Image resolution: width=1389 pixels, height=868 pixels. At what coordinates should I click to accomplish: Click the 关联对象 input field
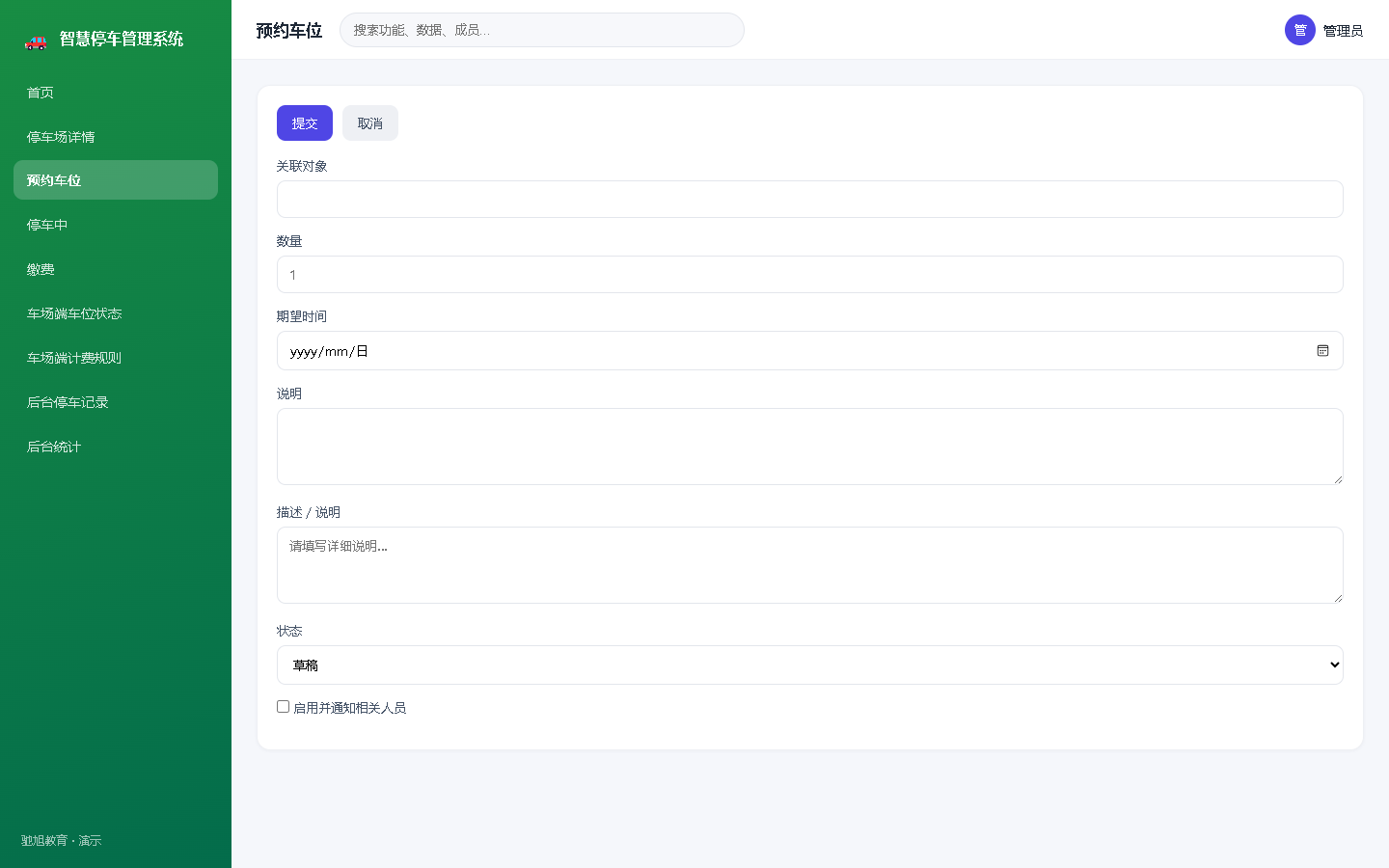(809, 200)
